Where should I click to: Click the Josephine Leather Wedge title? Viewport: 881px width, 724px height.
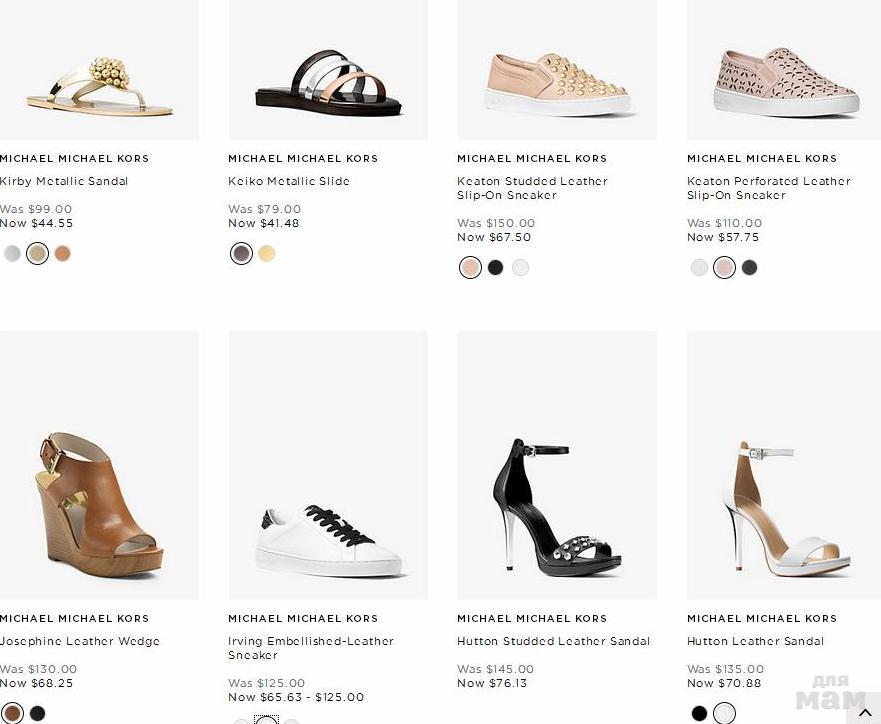click(80, 641)
